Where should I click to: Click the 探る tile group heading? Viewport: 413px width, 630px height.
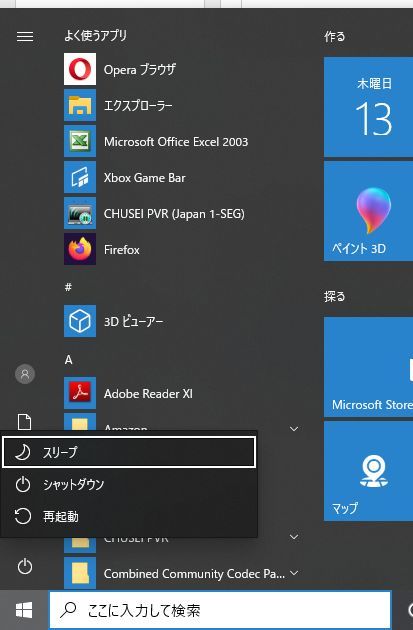[x=335, y=297]
